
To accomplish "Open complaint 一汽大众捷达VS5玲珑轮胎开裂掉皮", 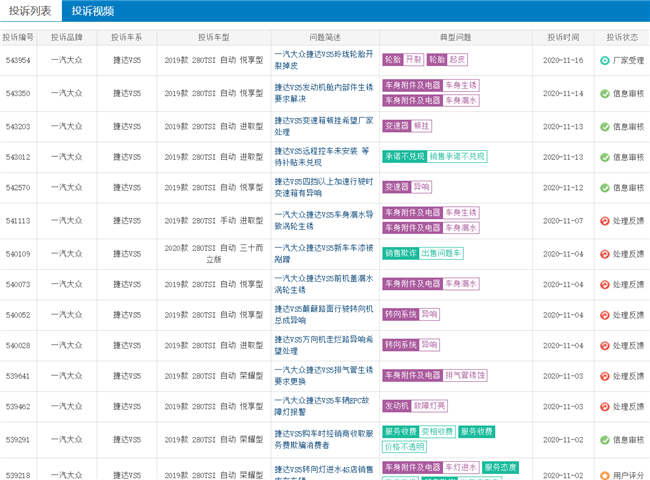I will pyautogui.click(x=324, y=60).
